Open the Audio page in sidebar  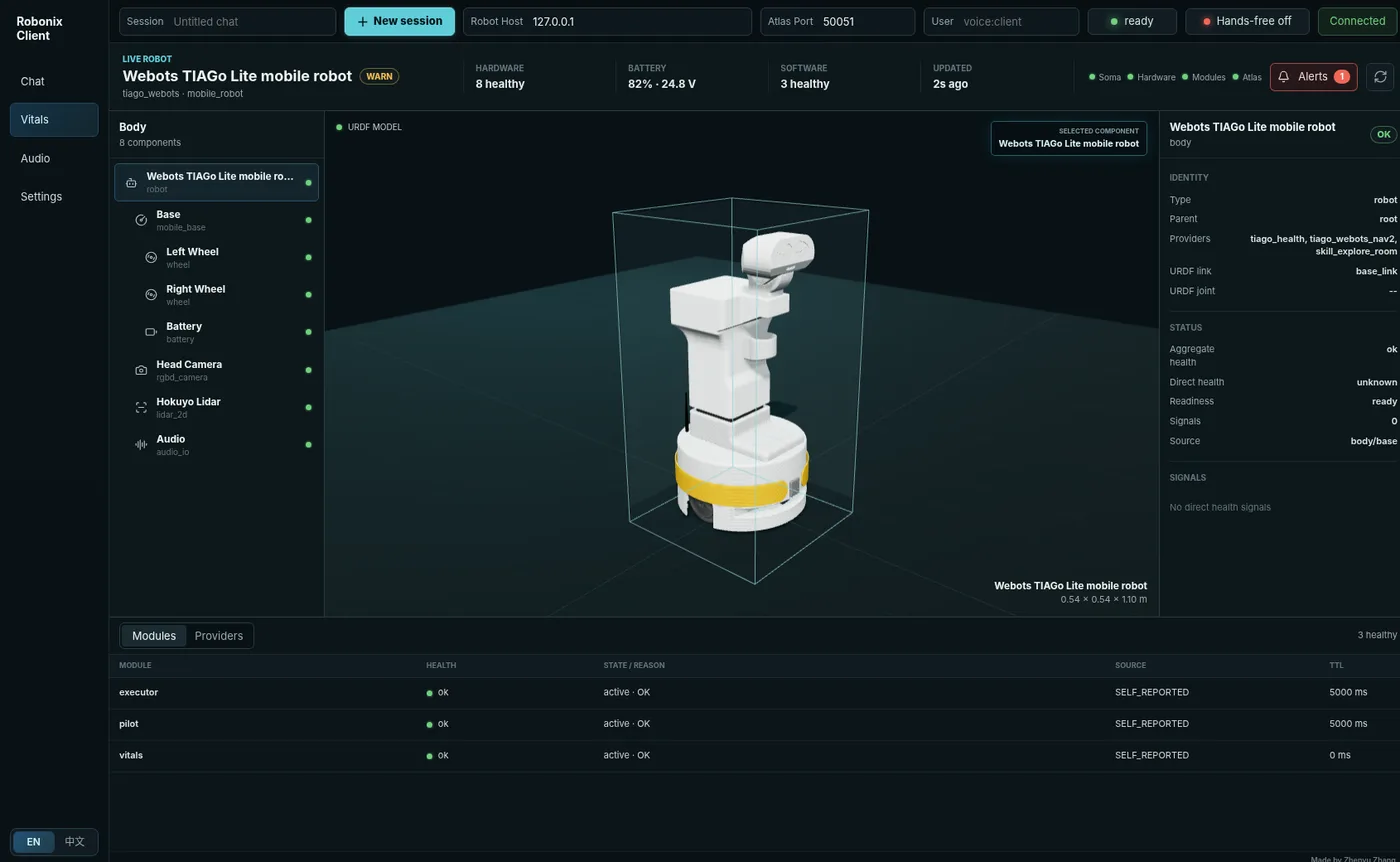point(54,158)
